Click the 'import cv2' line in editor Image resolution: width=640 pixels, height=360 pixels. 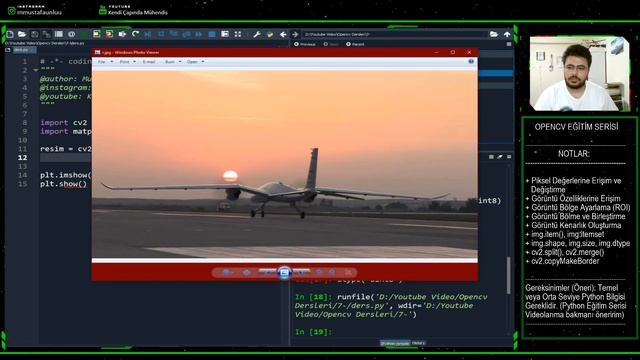click(64, 122)
